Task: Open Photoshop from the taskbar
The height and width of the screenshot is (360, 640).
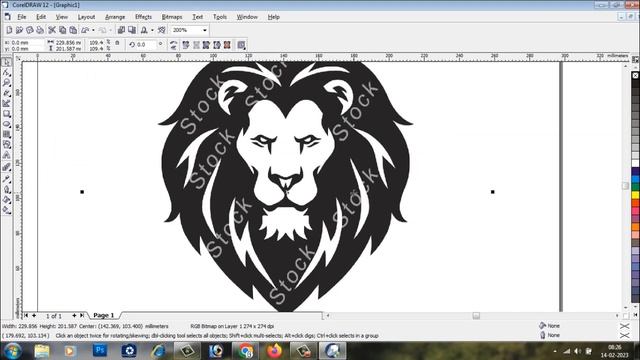Action: pos(100,351)
